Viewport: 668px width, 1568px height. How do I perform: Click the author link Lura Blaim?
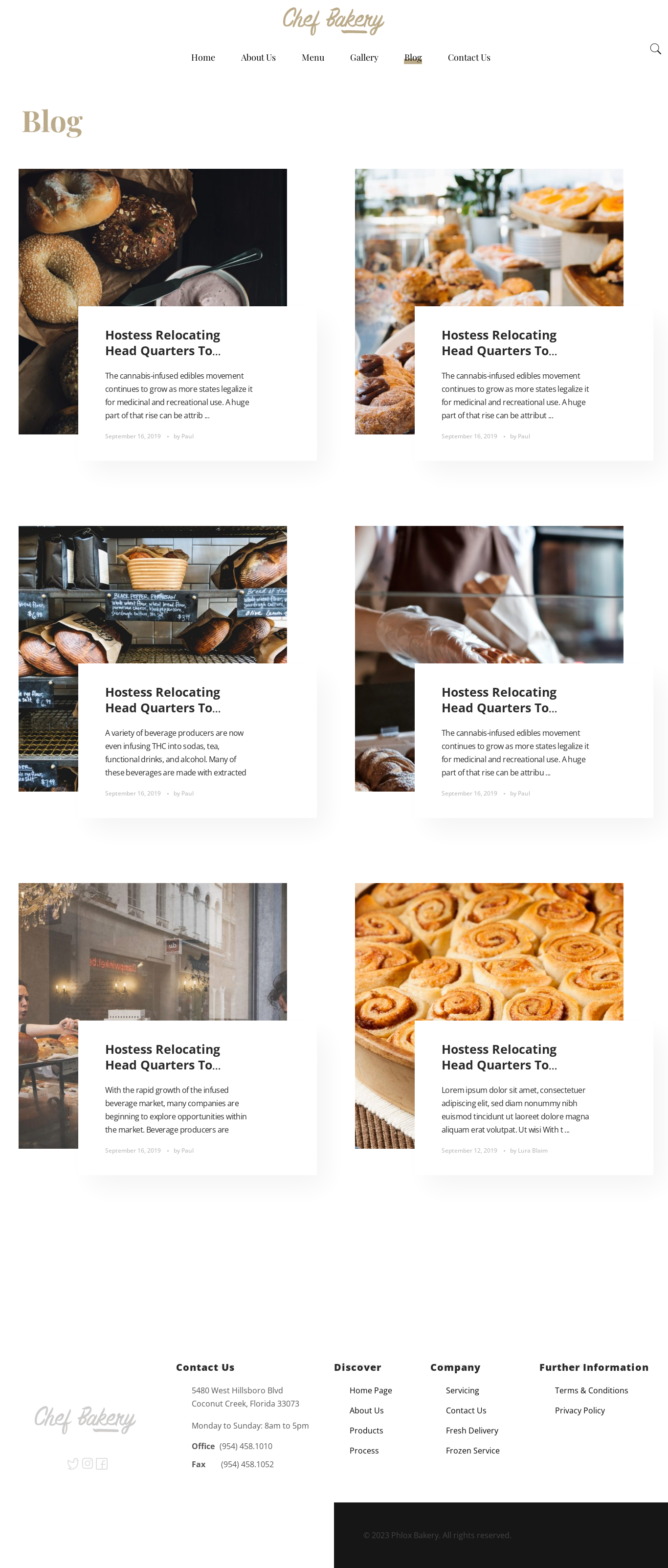point(533,1150)
